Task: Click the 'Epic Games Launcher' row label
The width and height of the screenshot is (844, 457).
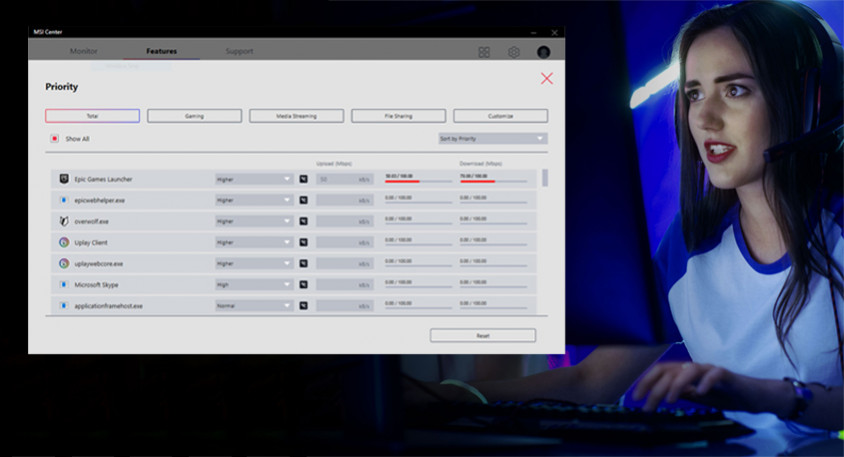Action: [103, 179]
